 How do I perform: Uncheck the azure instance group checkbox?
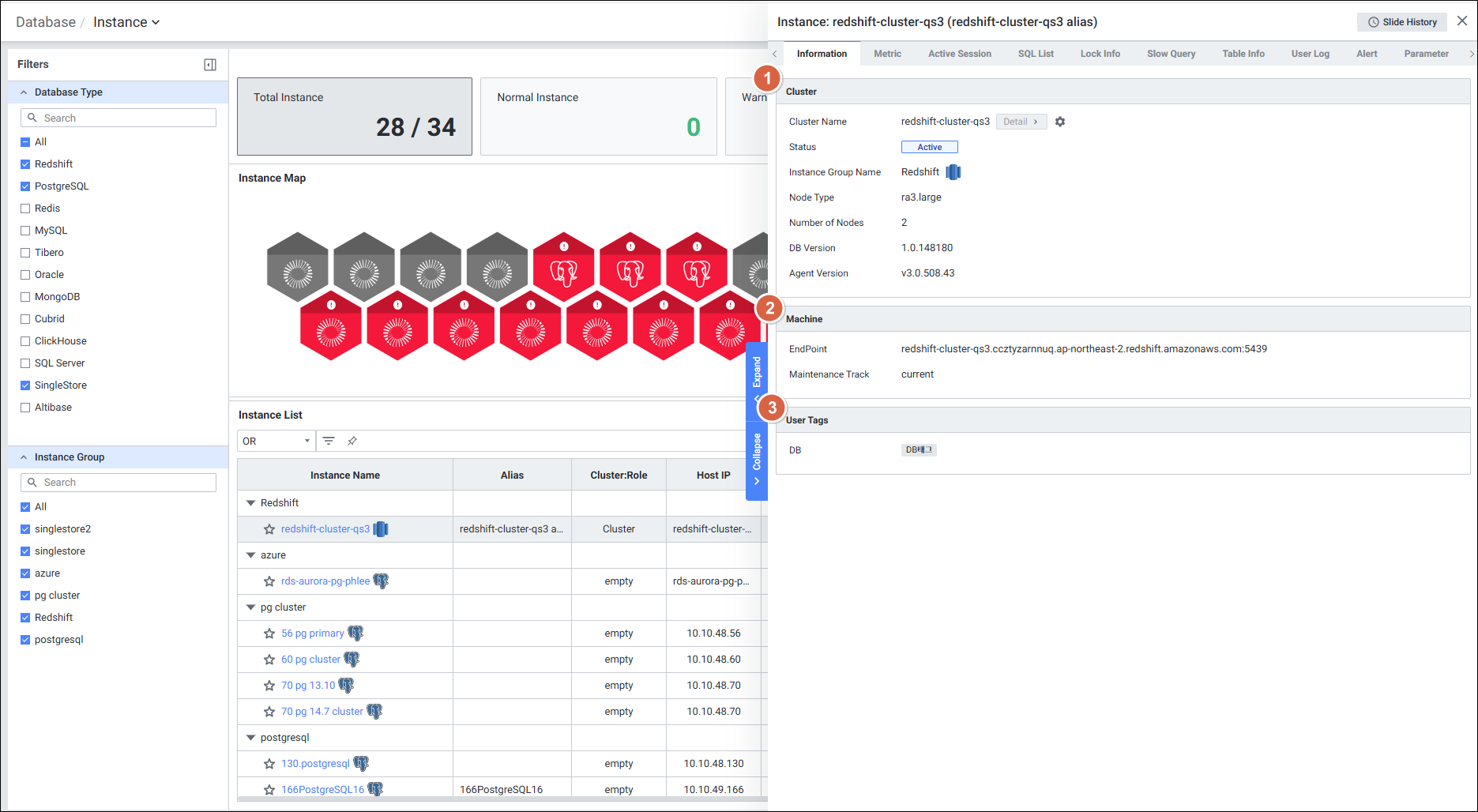(x=25, y=573)
